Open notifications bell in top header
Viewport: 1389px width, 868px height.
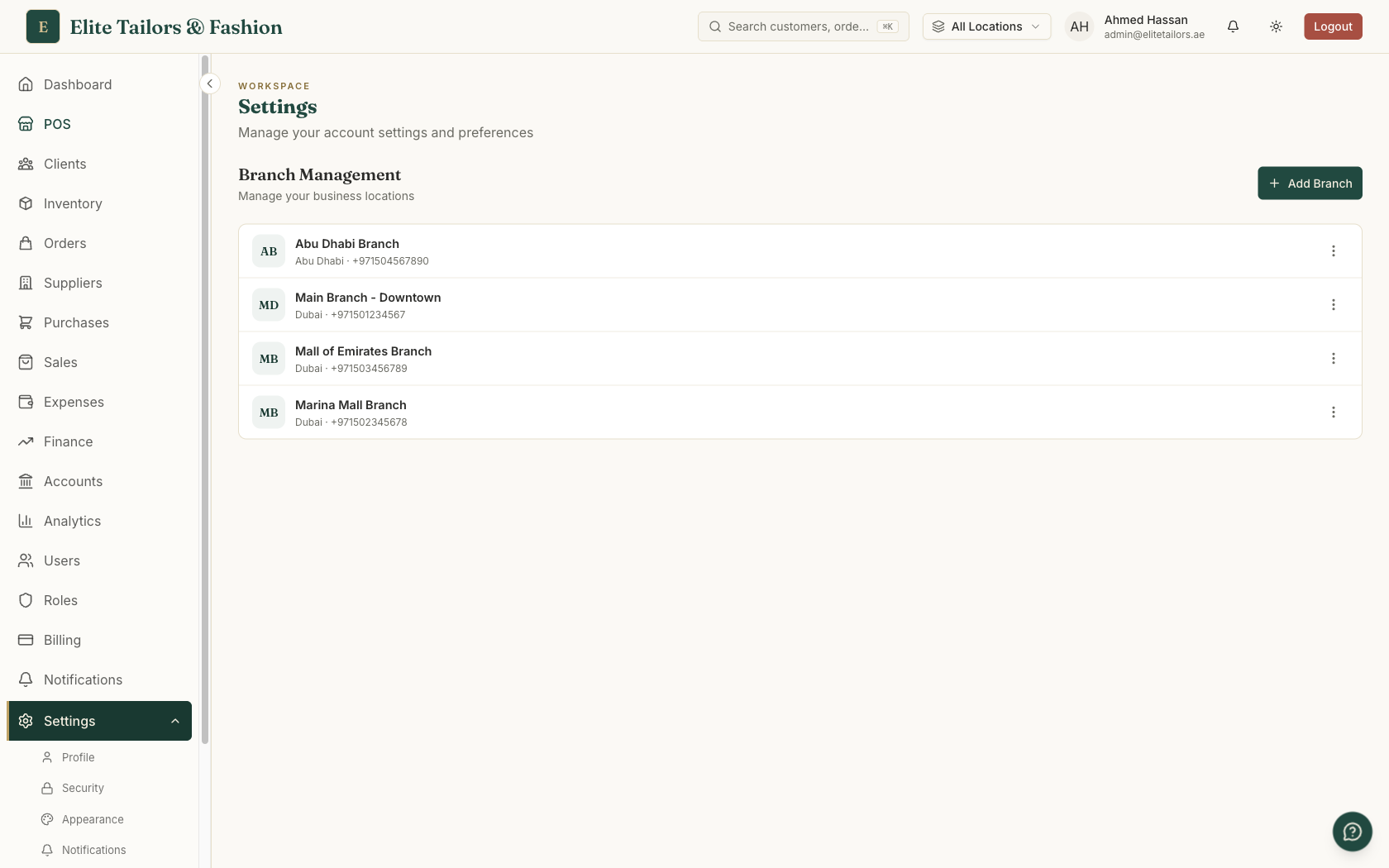click(x=1233, y=26)
